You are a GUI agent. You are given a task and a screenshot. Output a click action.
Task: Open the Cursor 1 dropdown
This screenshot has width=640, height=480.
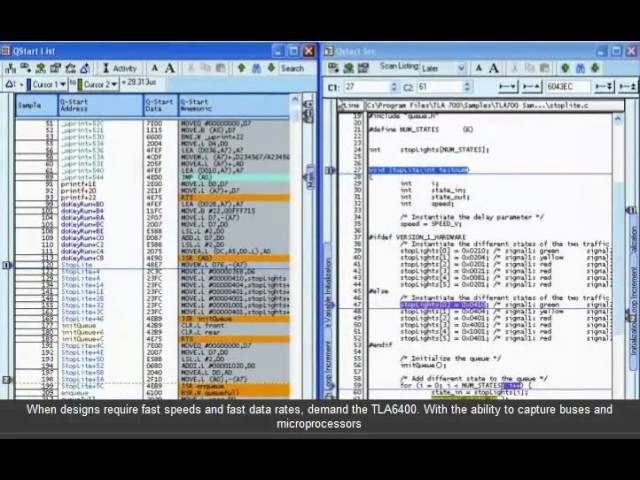point(47,84)
